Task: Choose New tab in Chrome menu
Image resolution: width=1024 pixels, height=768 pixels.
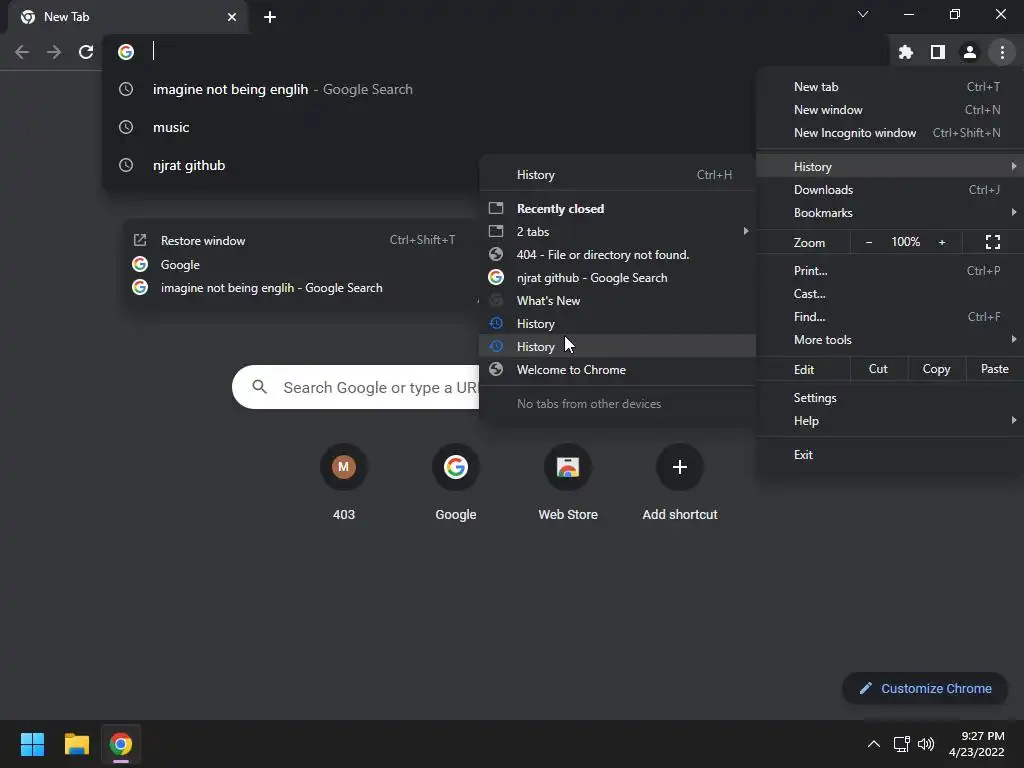Action: [890, 87]
